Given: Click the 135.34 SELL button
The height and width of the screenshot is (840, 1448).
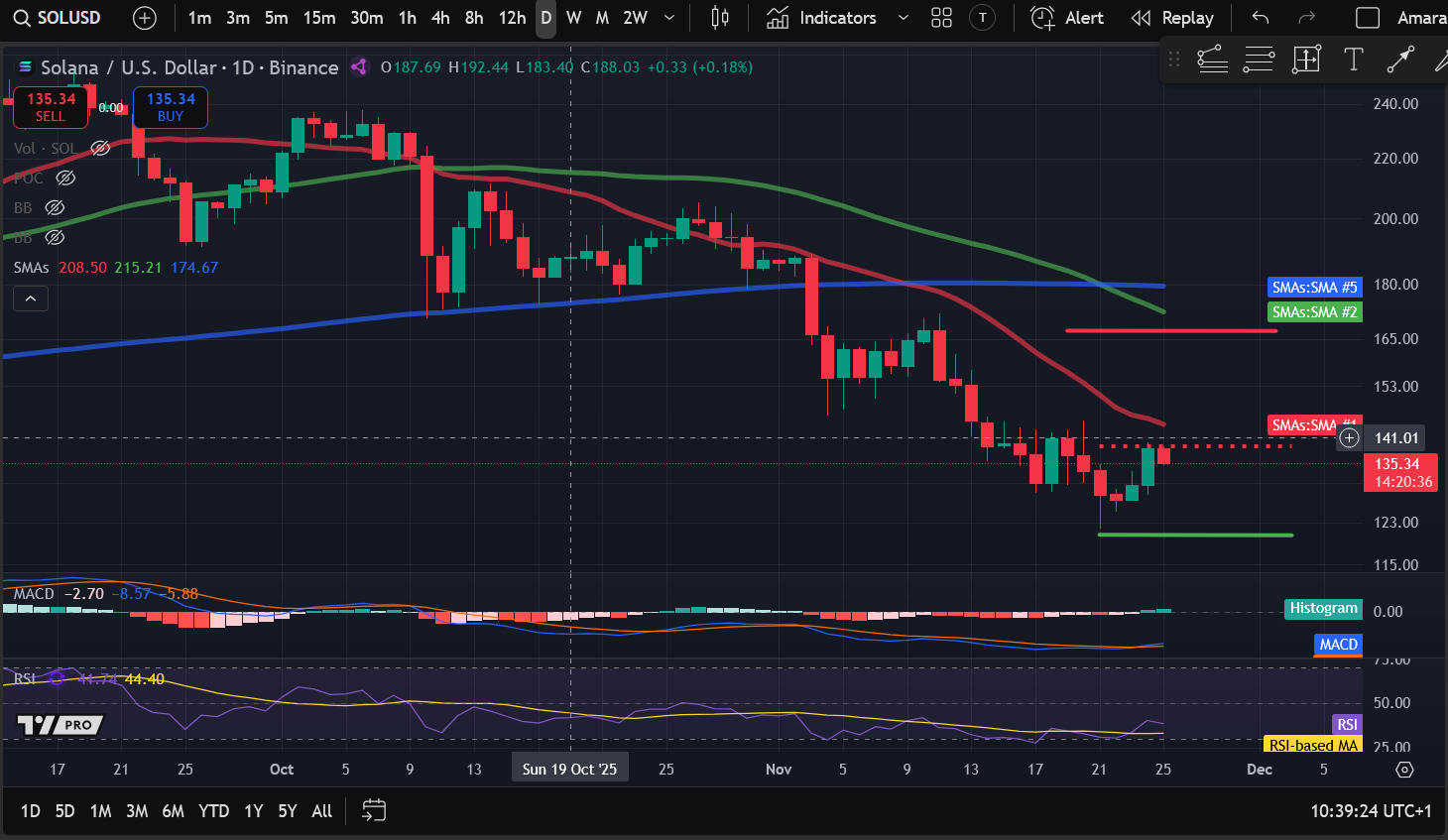Looking at the screenshot, I should [x=51, y=107].
